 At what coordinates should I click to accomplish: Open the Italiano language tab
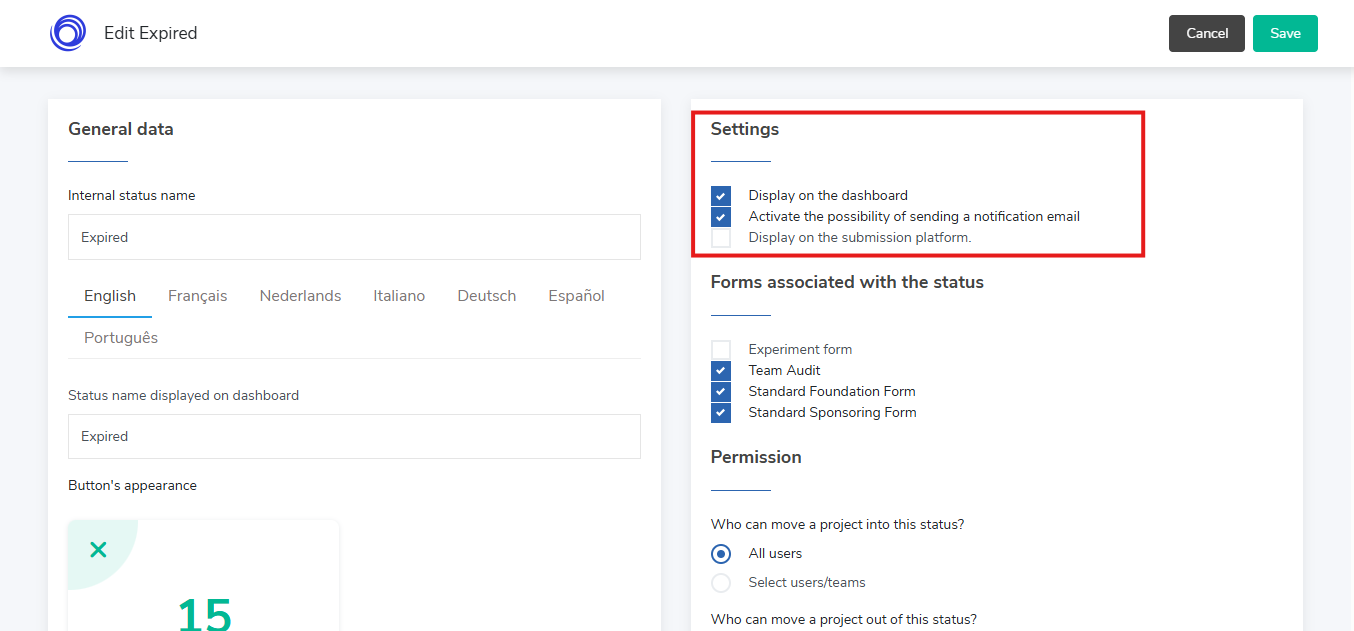[399, 296]
